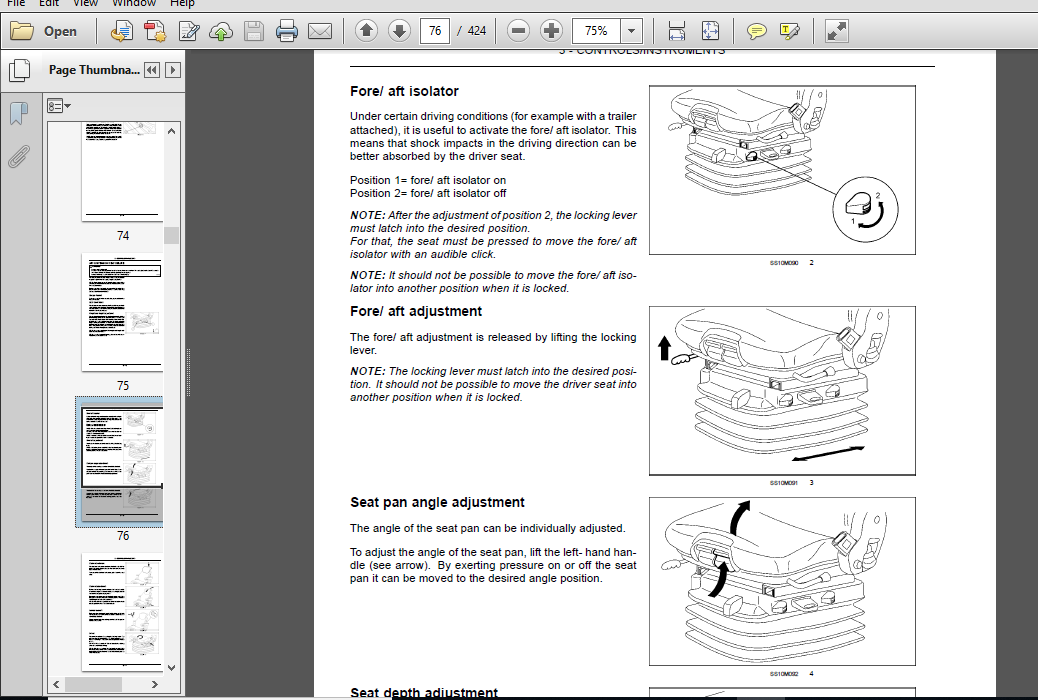Go to next page with down arrow
1038x700 pixels.
[x=399, y=31]
